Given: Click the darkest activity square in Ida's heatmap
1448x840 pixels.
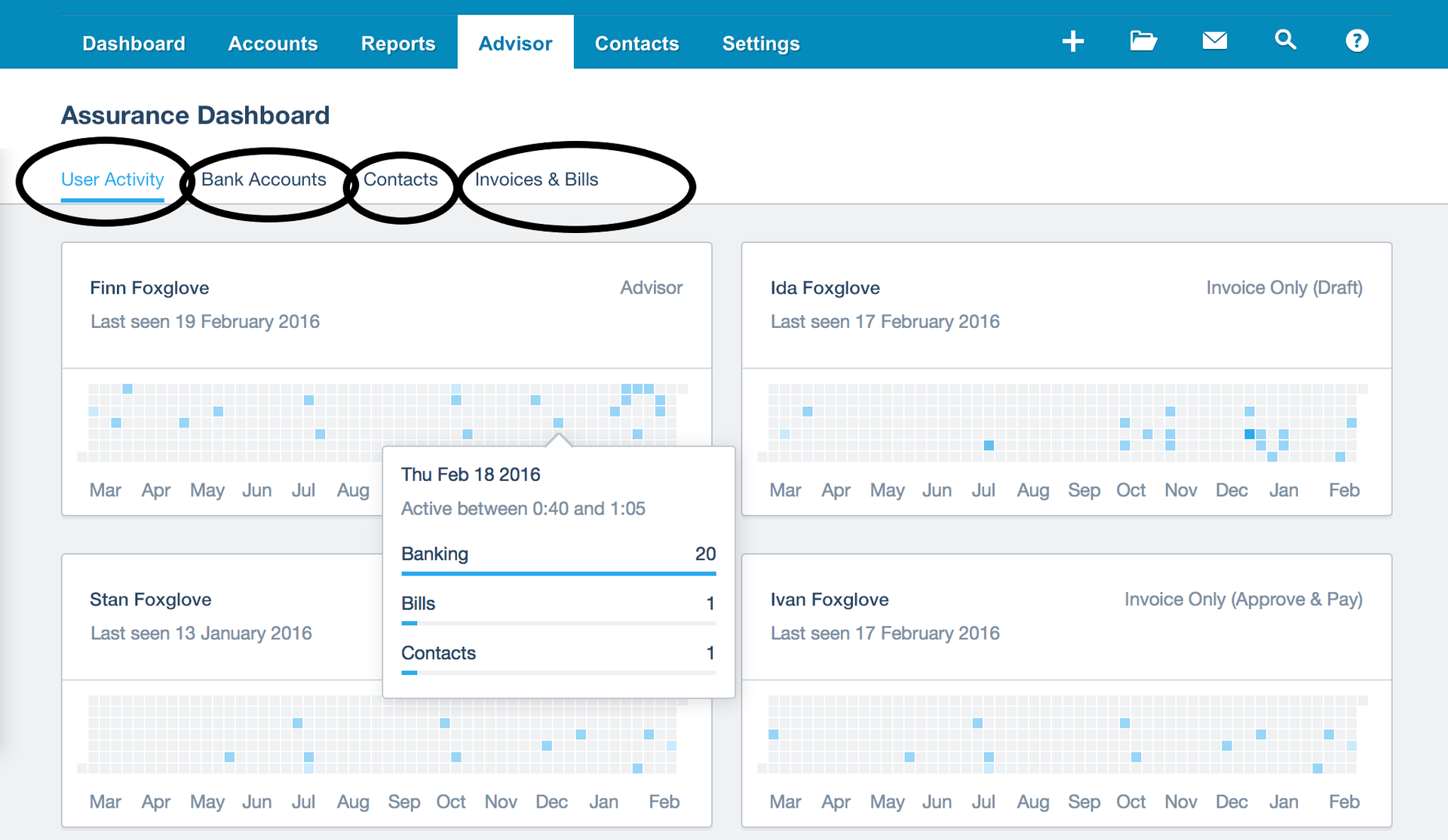Looking at the screenshot, I should [1249, 434].
